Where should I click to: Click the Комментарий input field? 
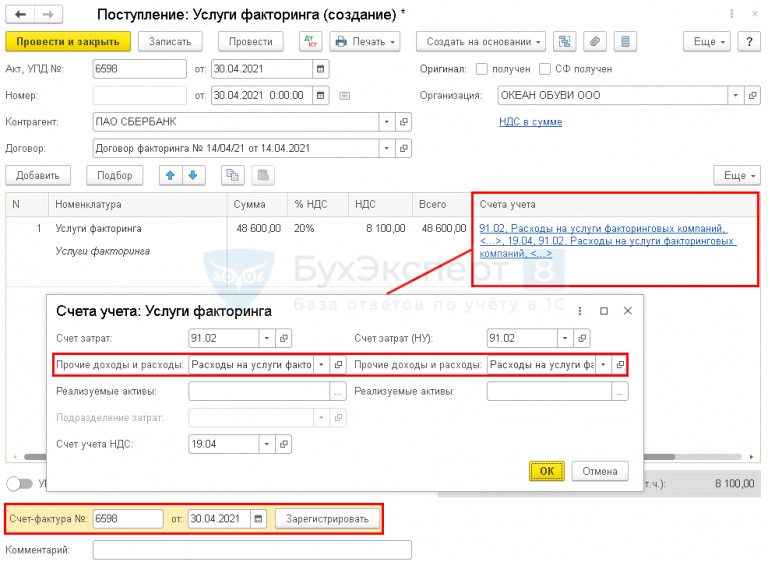(x=252, y=550)
